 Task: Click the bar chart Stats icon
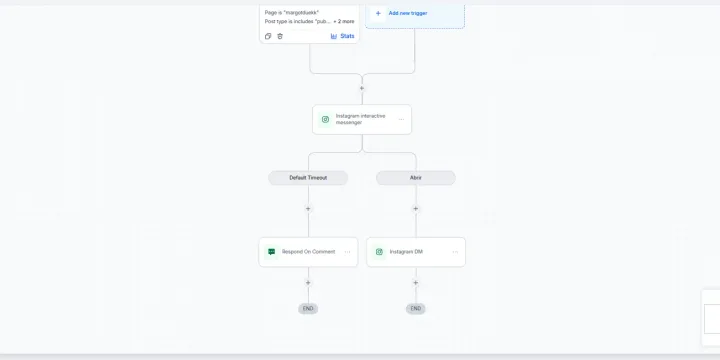pos(334,36)
